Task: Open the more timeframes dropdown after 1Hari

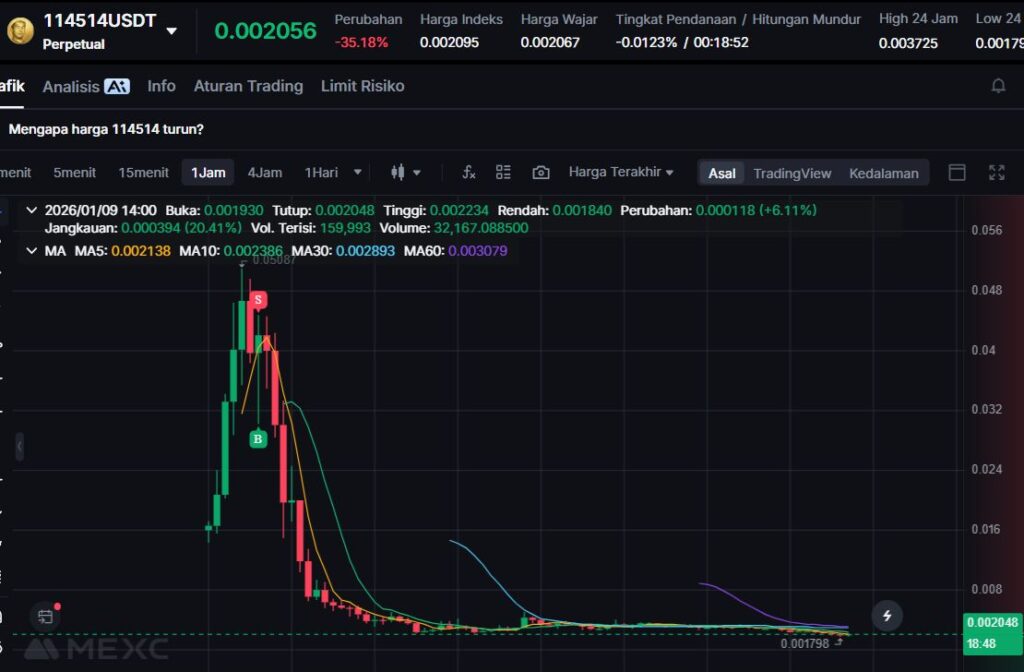Action: (358, 172)
